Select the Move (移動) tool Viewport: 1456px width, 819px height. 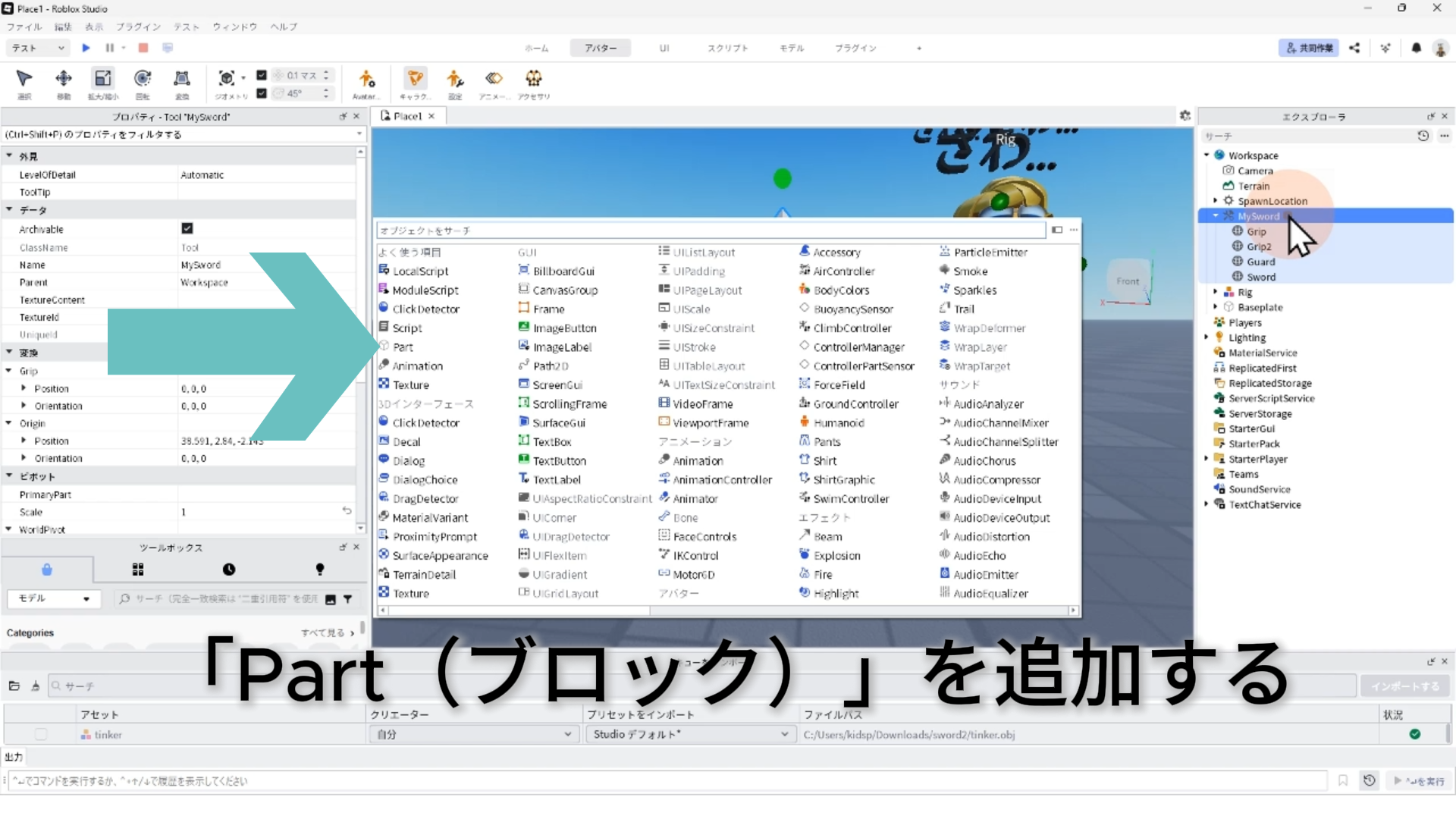coord(64,79)
